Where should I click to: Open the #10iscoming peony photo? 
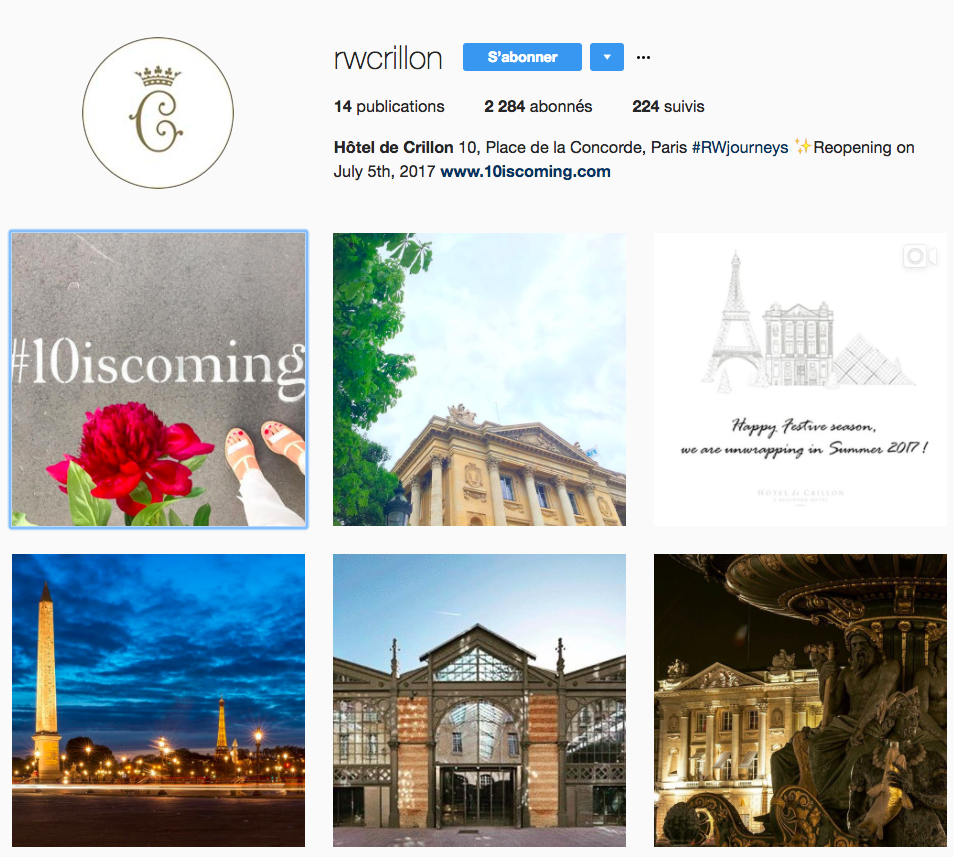[x=158, y=380]
